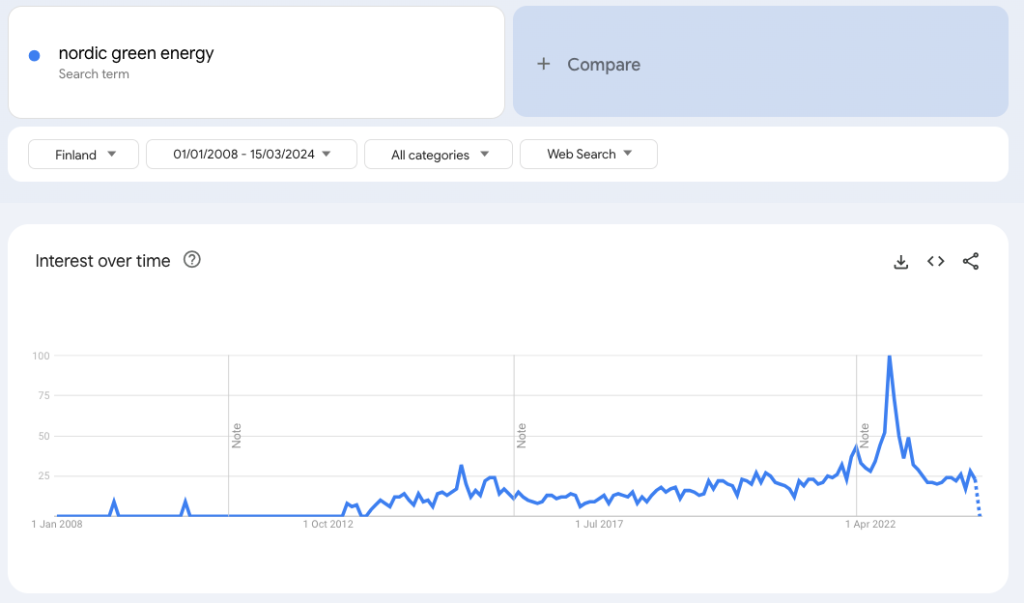Open the date range 01/01/2008 - 15/03/2024 dropdown

251,154
